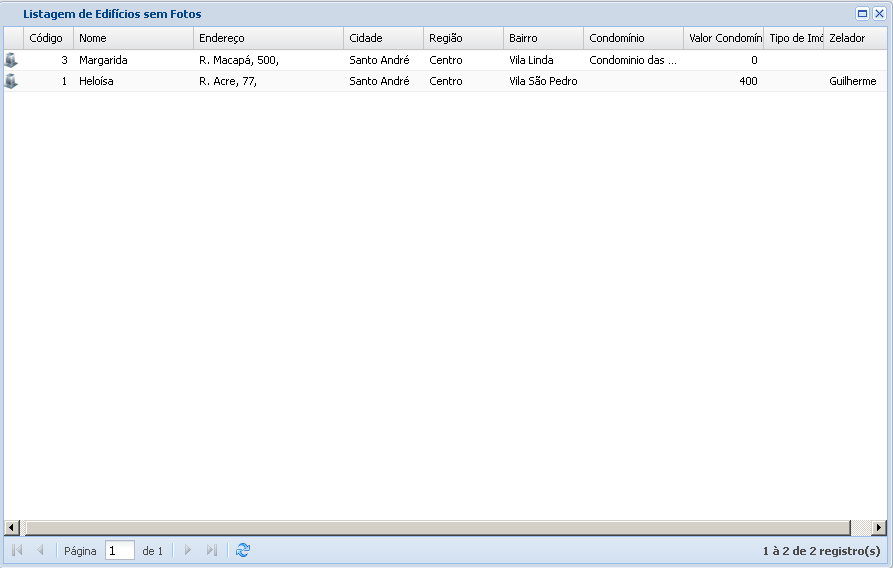The width and height of the screenshot is (893, 568).
Task: Select the Vila São Pedro cell
Action: point(543,81)
